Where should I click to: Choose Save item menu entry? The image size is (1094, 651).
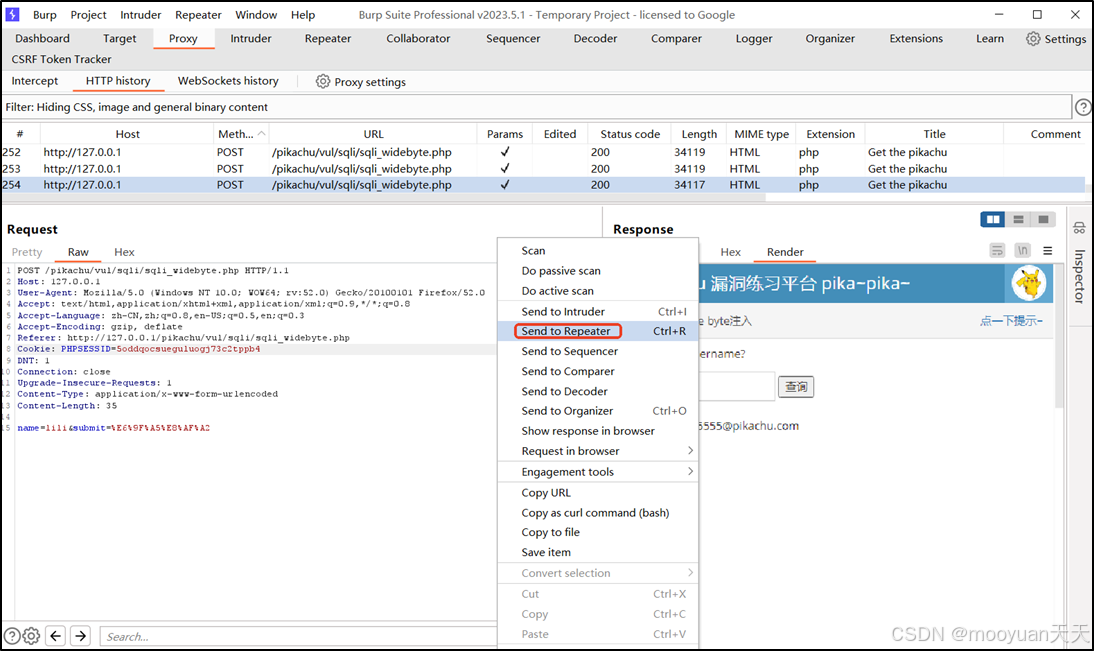pyautogui.click(x=598, y=552)
